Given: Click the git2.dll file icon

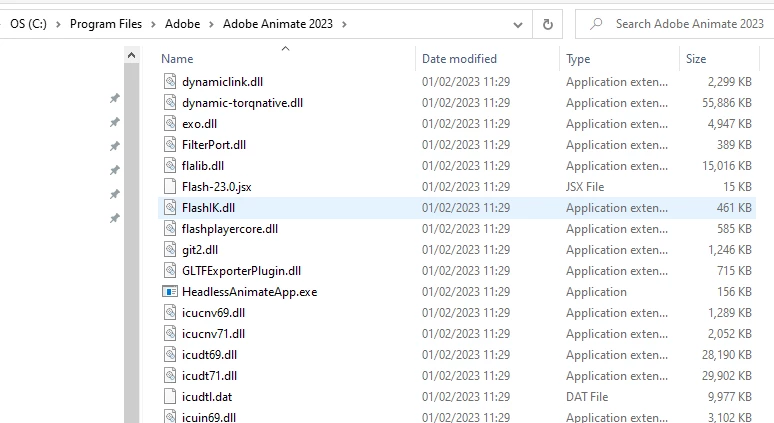Looking at the screenshot, I should click(170, 250).
